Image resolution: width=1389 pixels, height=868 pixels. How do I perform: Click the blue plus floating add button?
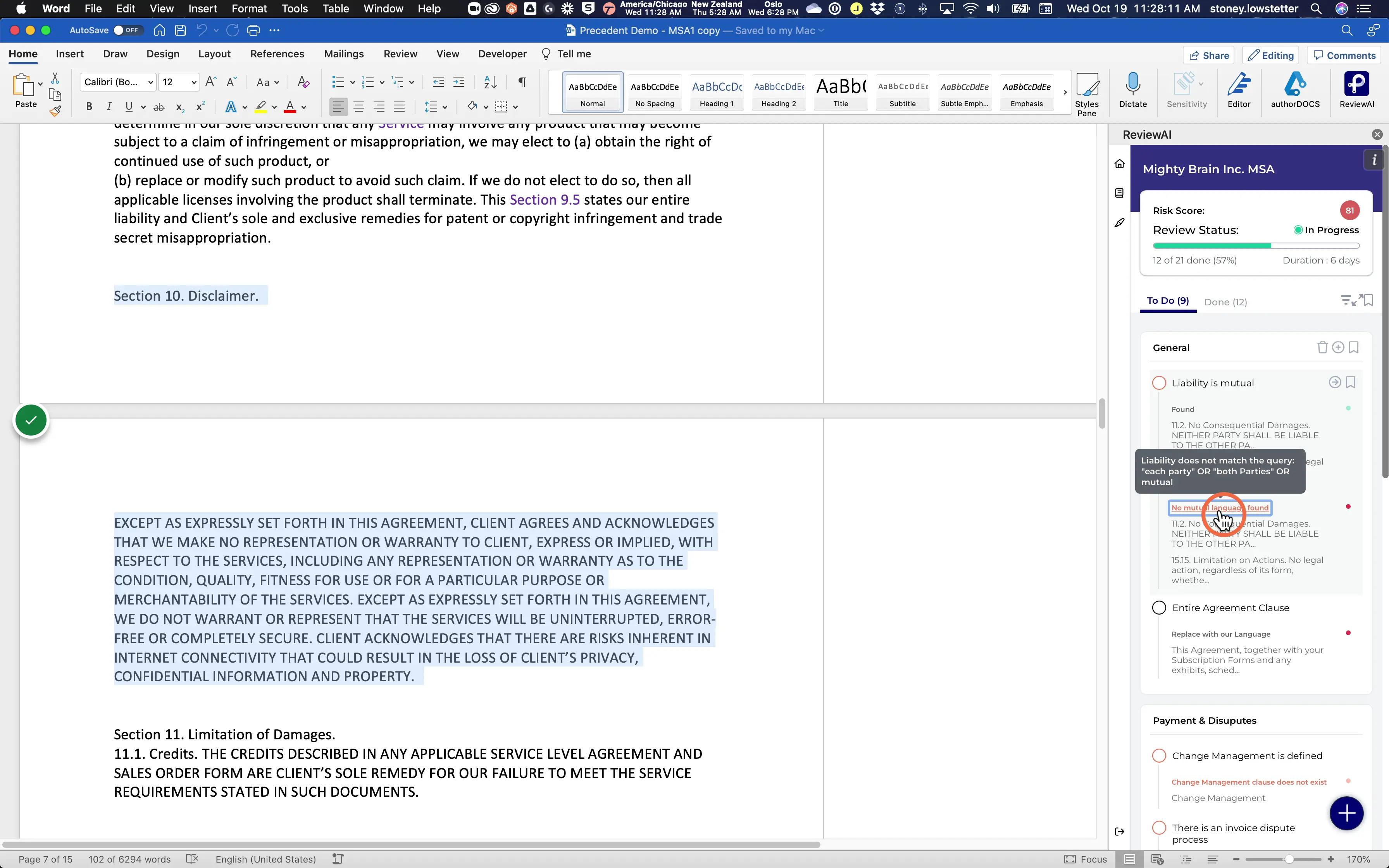click(1346, 813)
